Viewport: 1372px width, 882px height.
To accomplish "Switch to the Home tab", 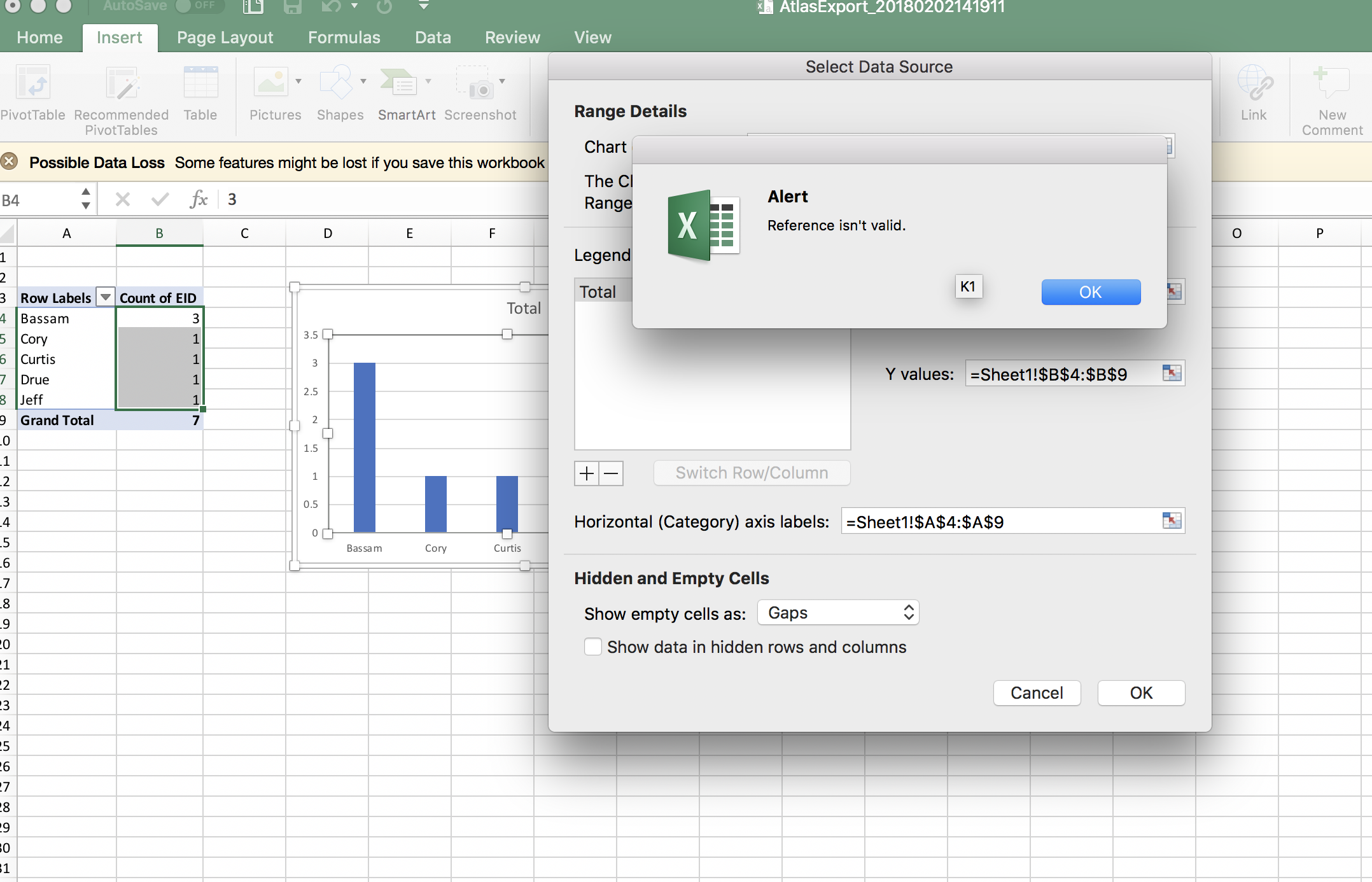I will (x=39, y=38).
